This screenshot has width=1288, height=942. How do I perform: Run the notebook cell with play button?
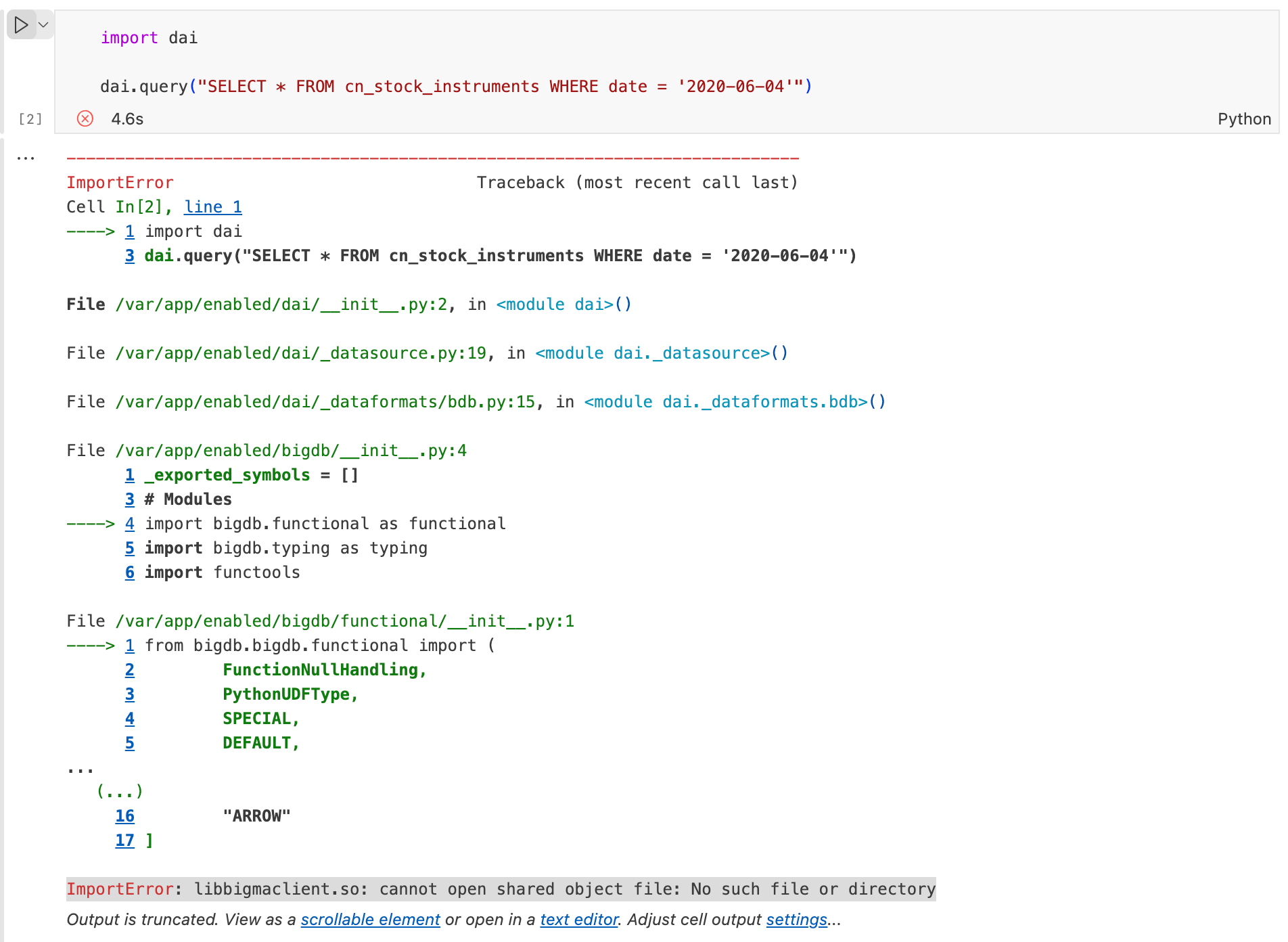click(x=21, y=25)
